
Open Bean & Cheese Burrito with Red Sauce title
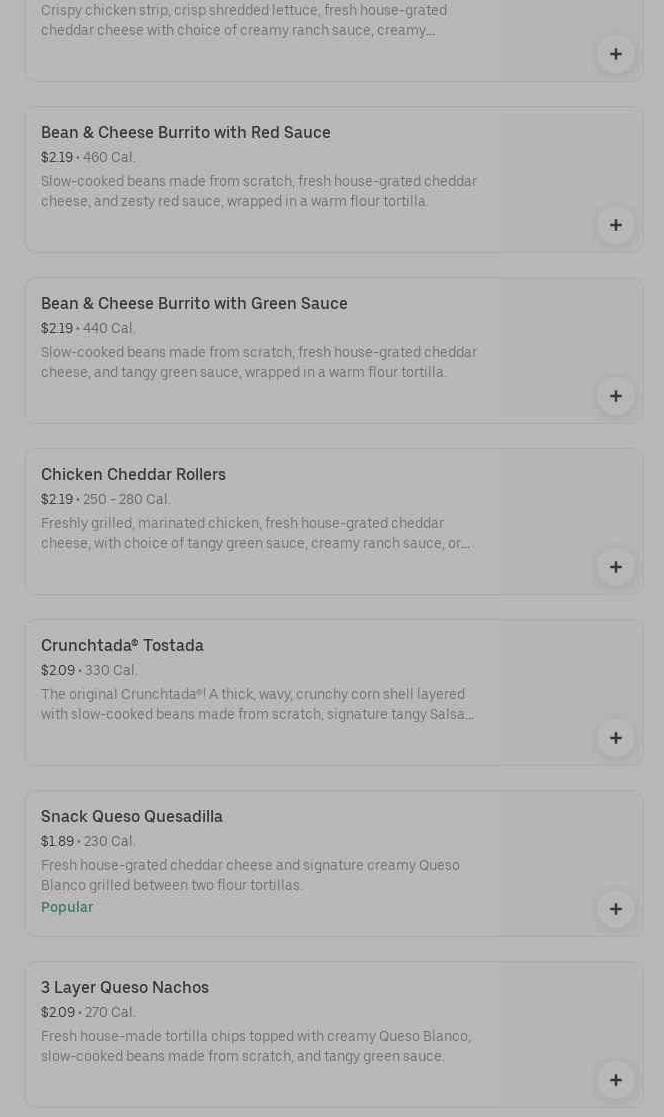click(186, 133)
